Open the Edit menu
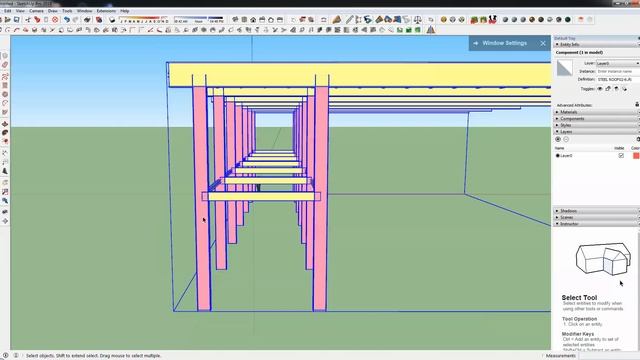Screen dimensions: 640x360 (x=8, y=11)
